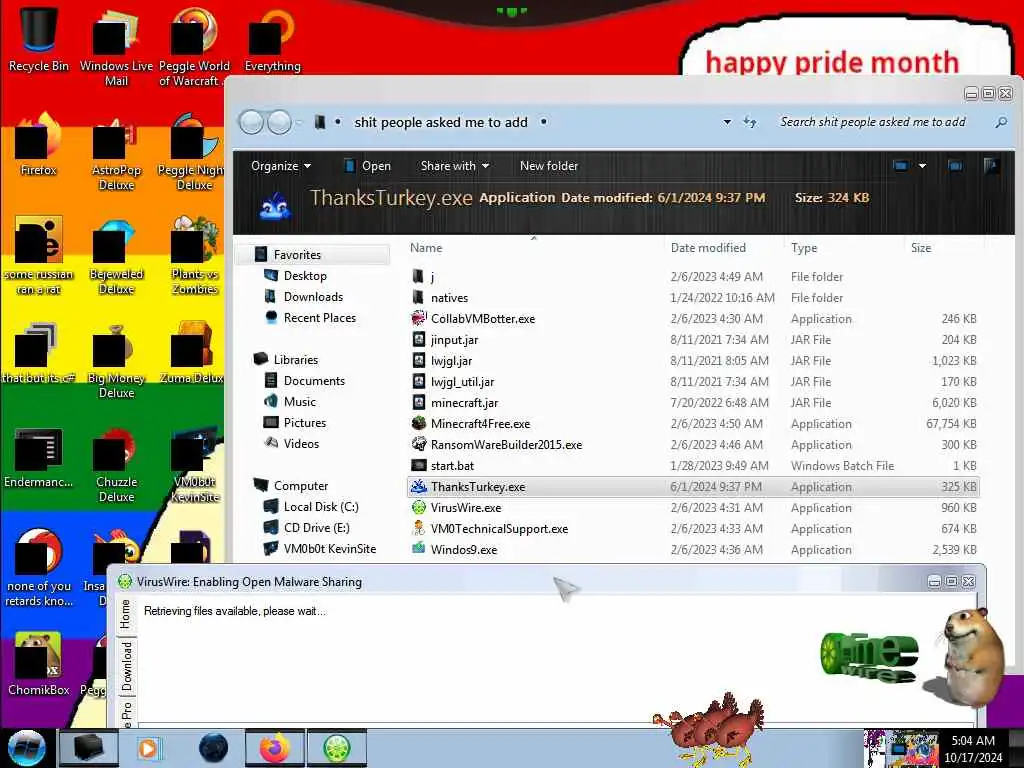This screenshot has width=1024, height=768.
Task: Click the refresh icon beside address bar
Action: pyautogui.click(x=750, y=122)
